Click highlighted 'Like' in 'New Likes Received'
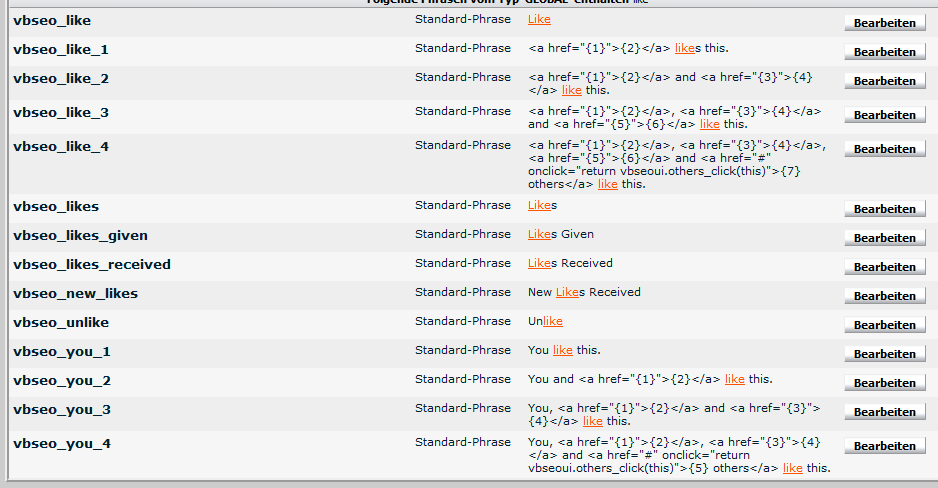Screen dimensions: 938x488 point(567,292)
